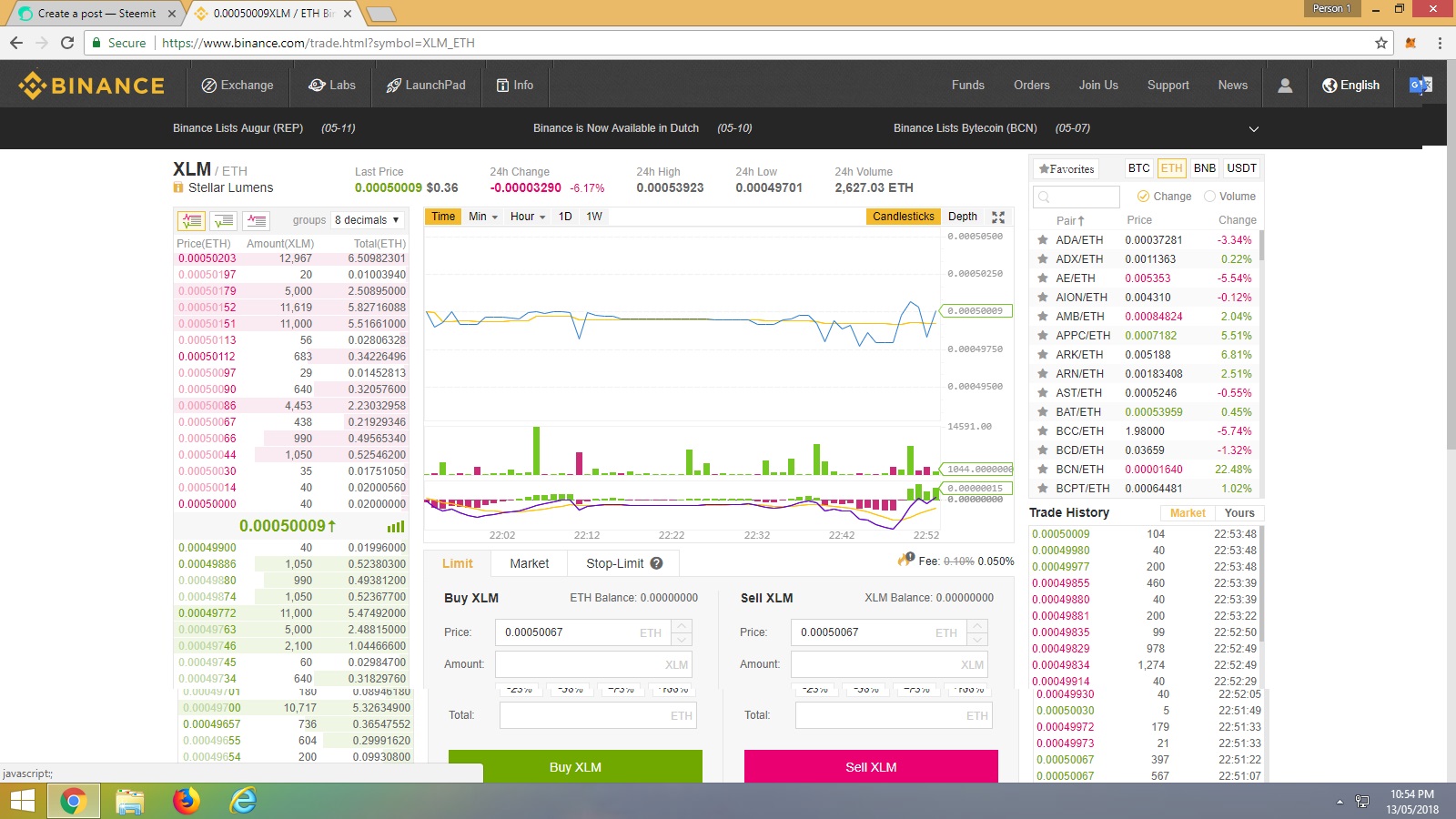The width and height of the screenshot is (1456, 819).
Task: Show Yours trade history
Action: [1239, 513]
